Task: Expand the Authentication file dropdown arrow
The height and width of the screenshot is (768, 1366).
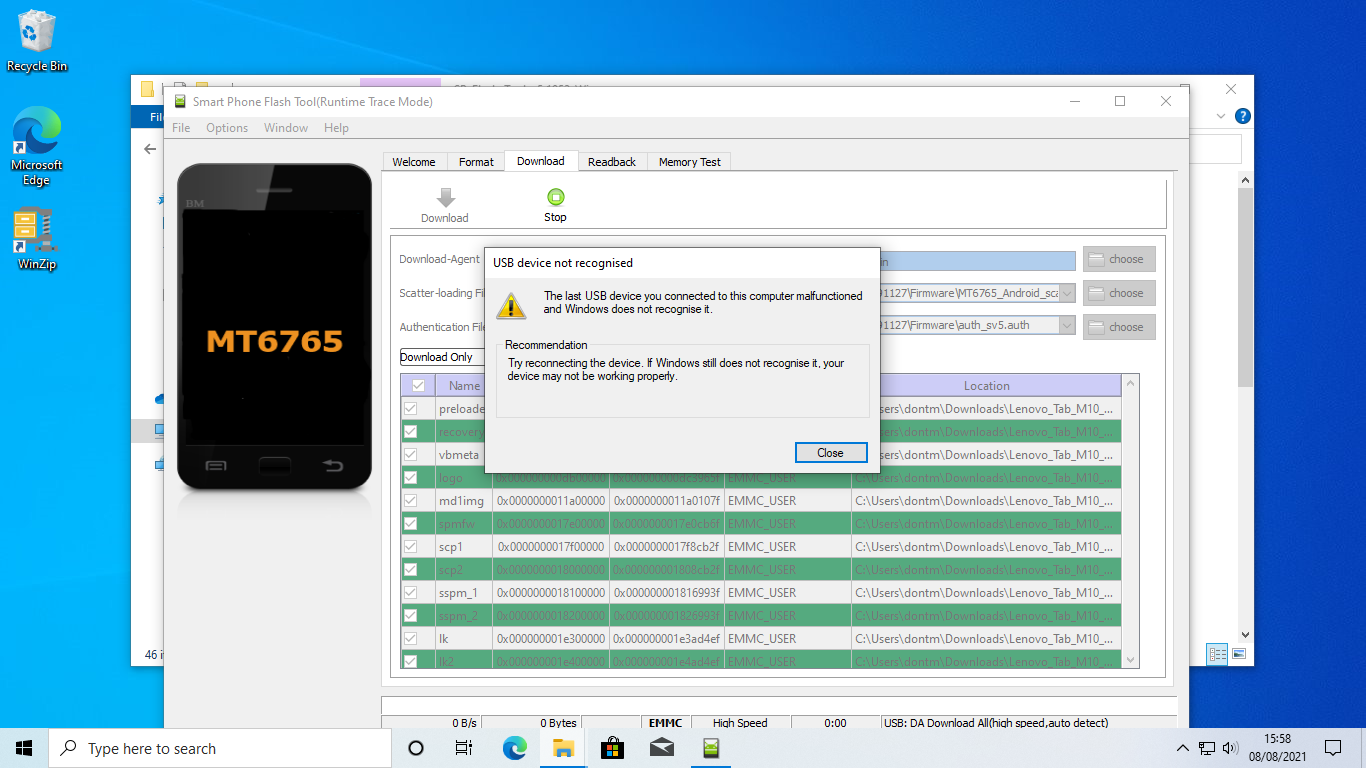Action: tap(1067, 325)
